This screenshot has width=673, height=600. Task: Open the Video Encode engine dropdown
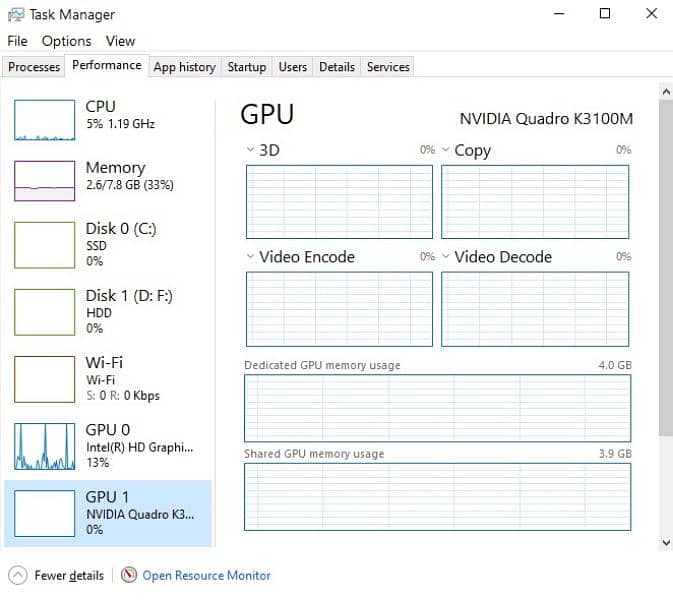(x=251, y=257)
